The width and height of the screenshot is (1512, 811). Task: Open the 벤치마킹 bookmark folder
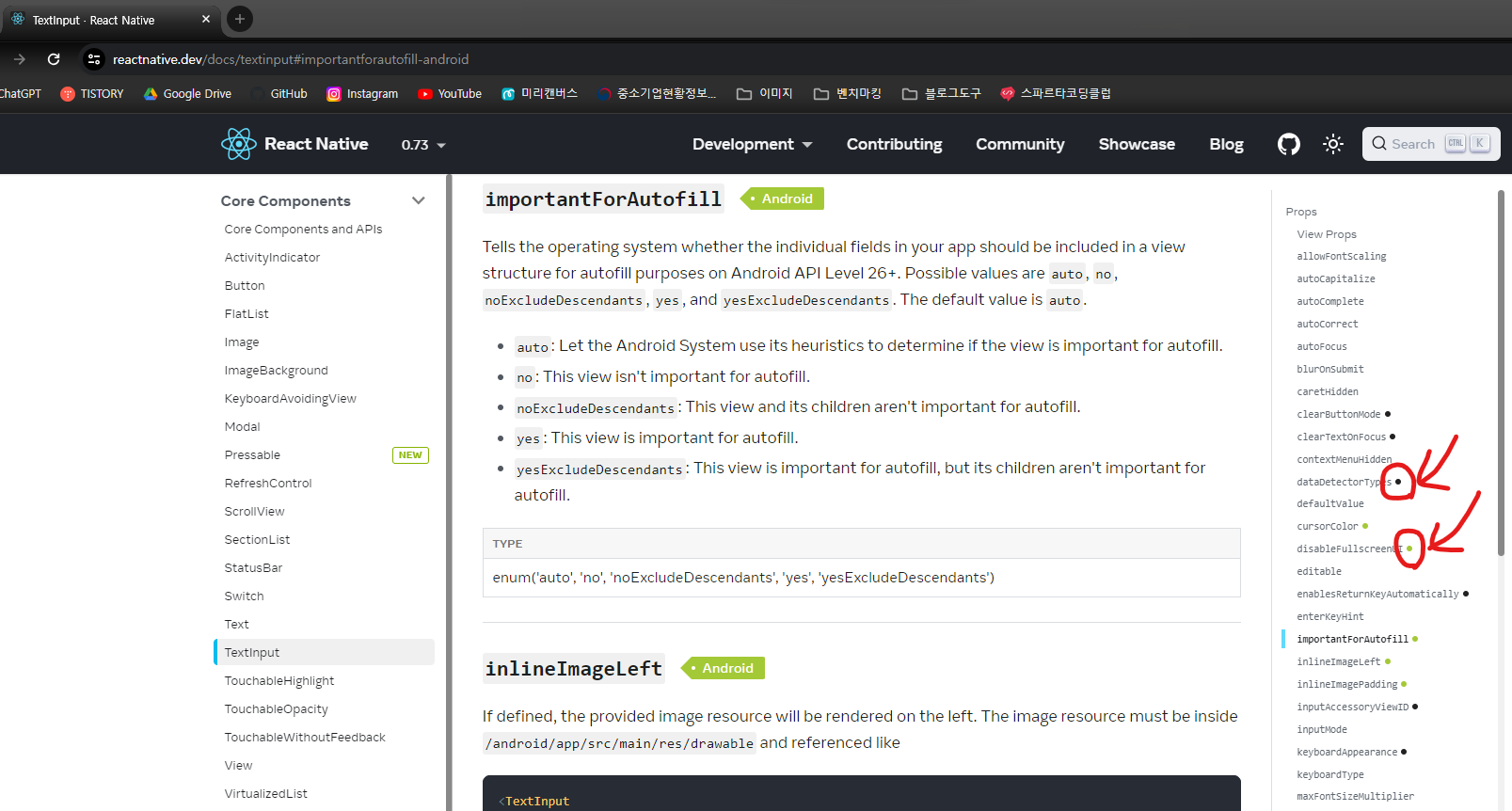(x=848, y=93)
